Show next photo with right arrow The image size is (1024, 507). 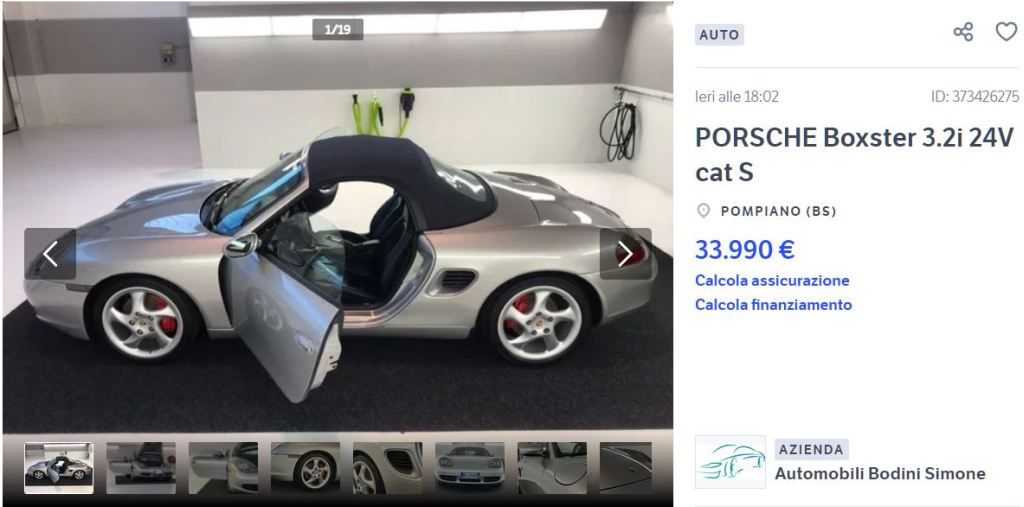(625, 254)
